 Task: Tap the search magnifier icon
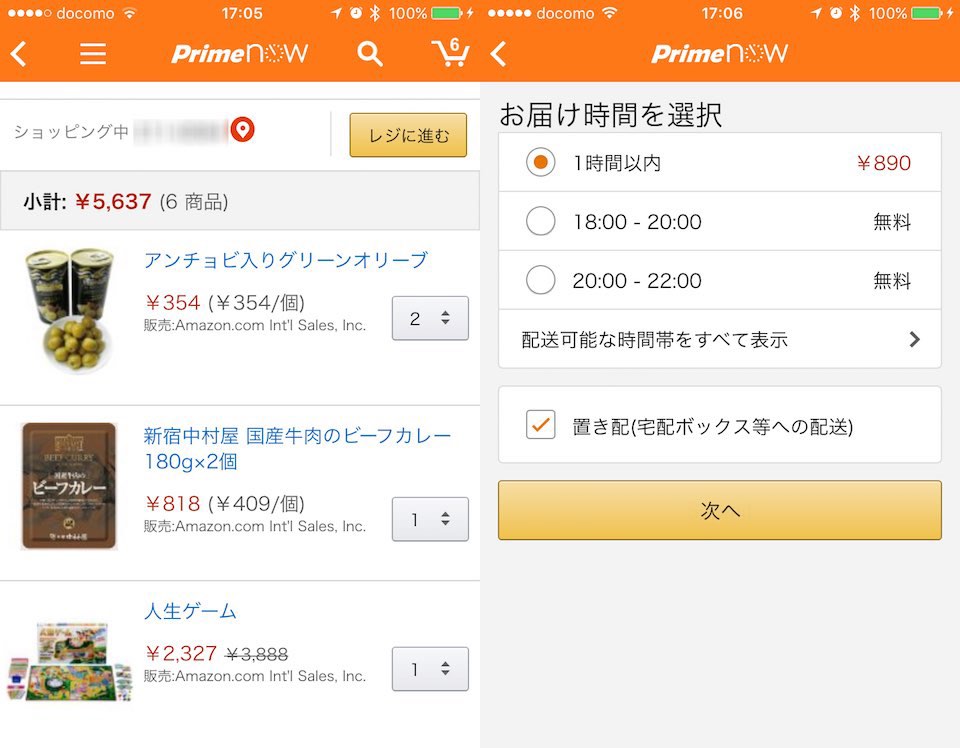tap(370, 54)
